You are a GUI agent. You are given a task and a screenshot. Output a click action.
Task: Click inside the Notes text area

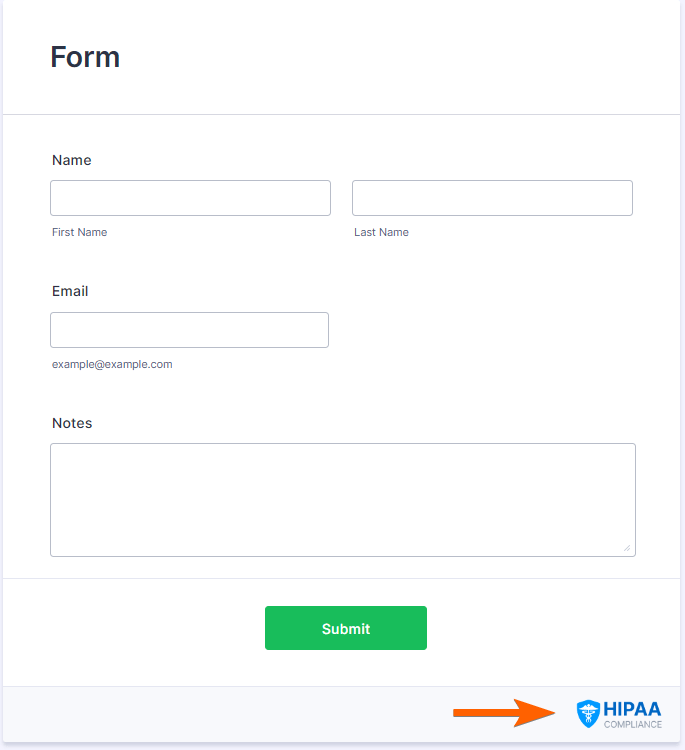point(342,499)
